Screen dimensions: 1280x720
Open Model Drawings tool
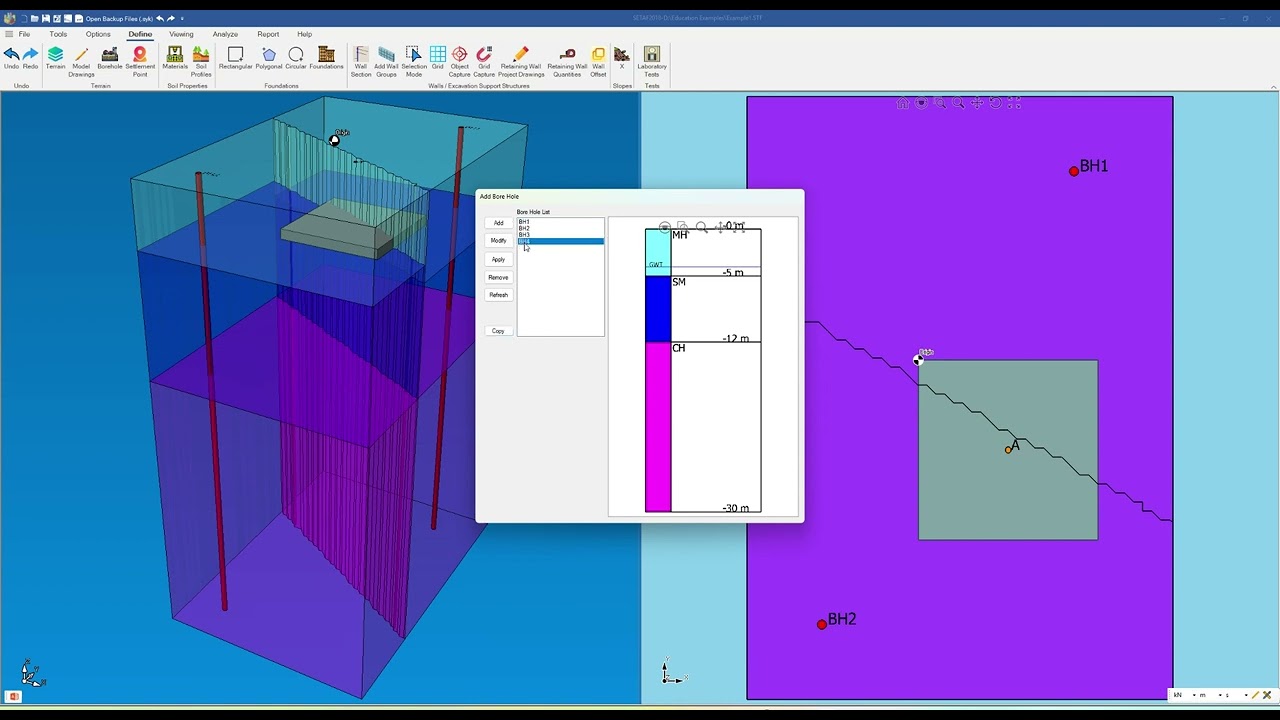click(x=81, y=62)
